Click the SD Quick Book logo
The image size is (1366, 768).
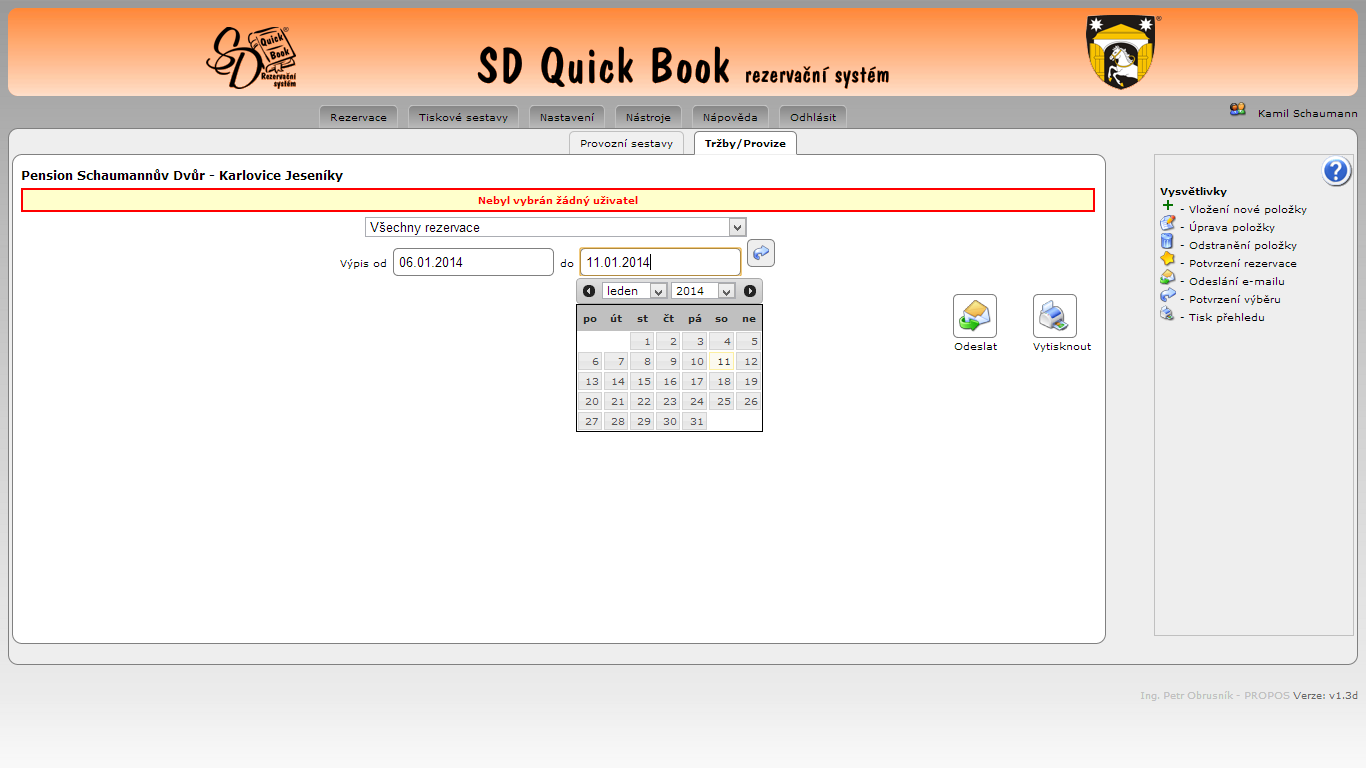252,58
